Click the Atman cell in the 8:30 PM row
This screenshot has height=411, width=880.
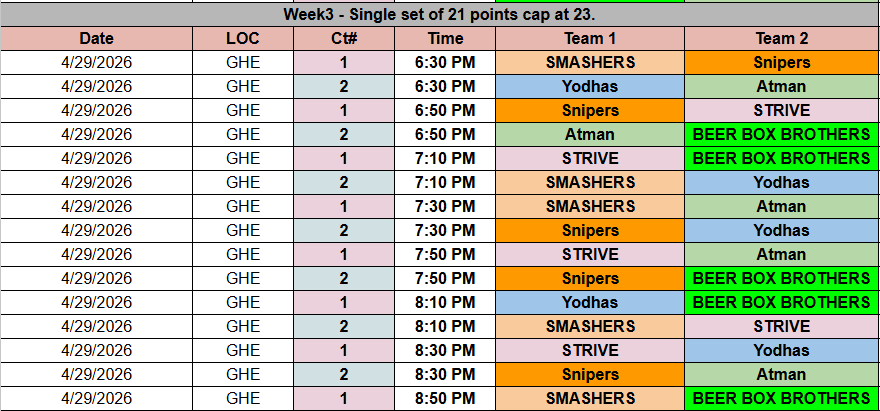coord(782,375)
